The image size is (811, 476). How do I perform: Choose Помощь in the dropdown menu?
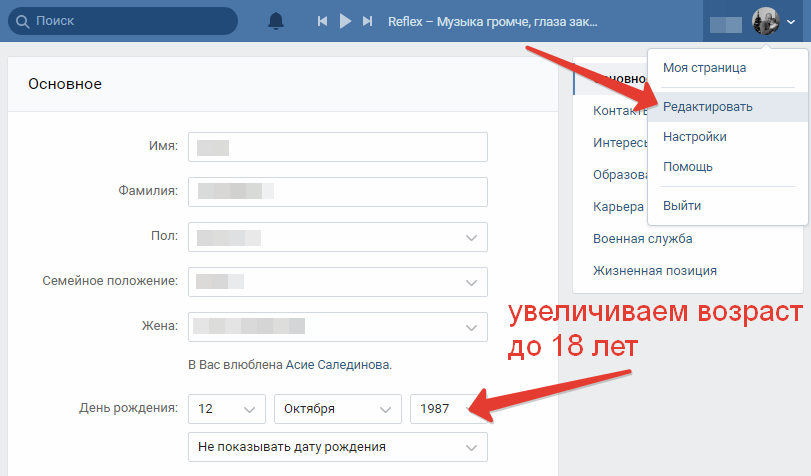(x=688, y=166)
